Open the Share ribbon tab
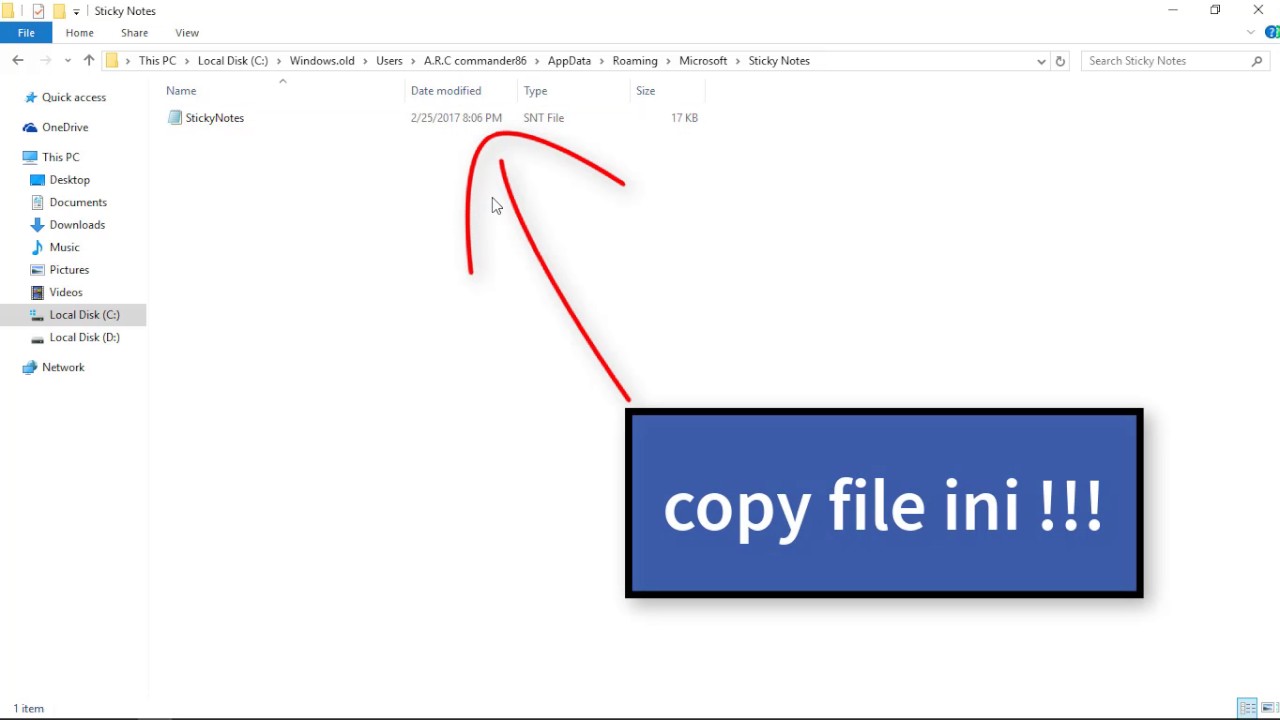The height and width of the screenshot is (720, 1280). tap(134, 33)
